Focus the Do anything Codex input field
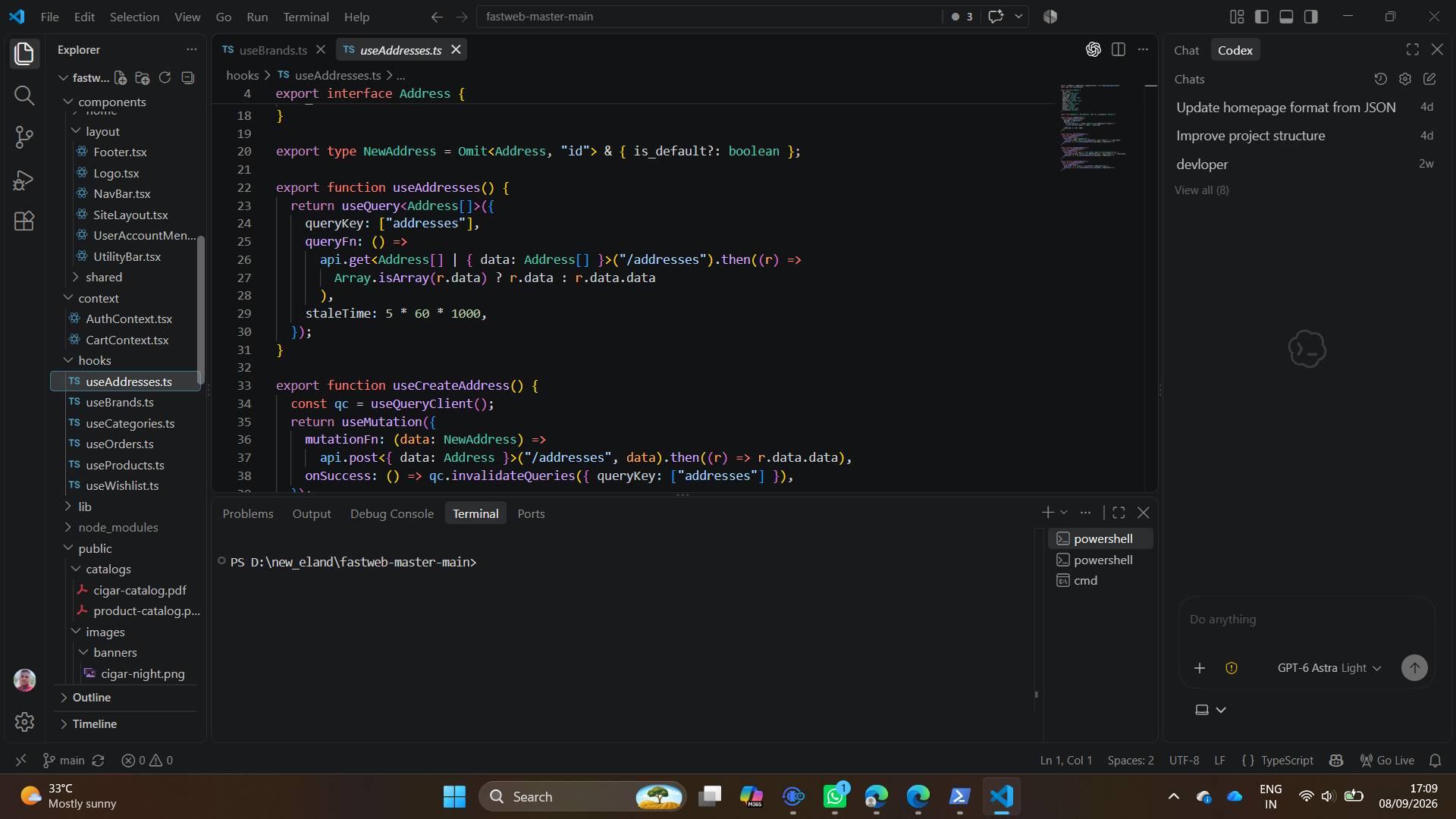The height and width of the screenshot is (819, 1456). point(1306,620)
